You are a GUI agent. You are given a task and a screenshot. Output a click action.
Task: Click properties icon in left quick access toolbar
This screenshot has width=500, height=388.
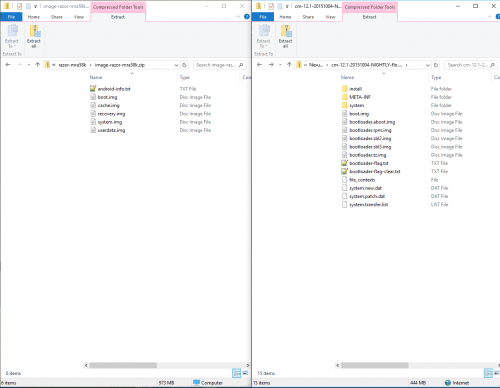point(19,6)
